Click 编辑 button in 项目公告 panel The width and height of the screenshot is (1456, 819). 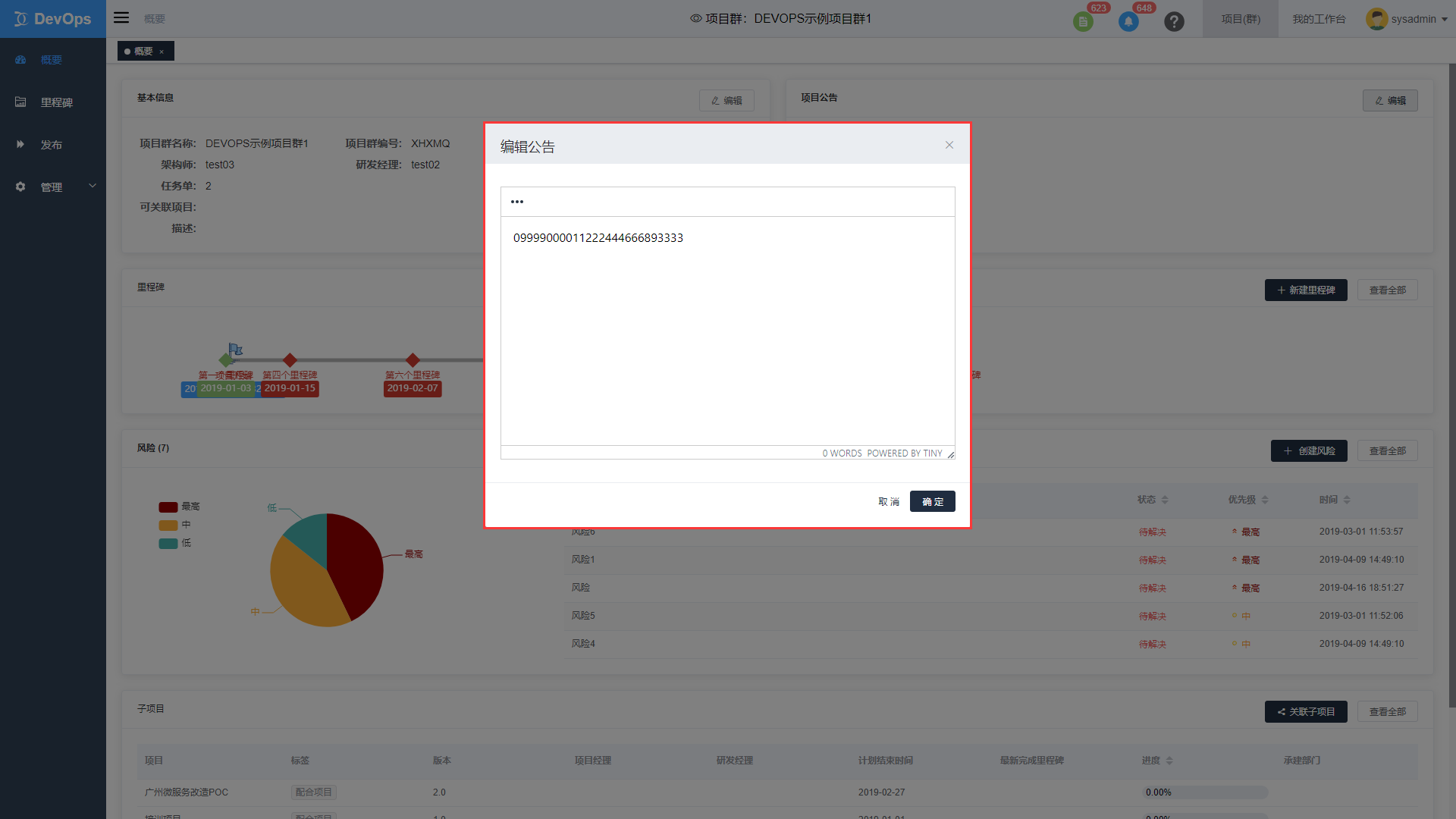pyautogui.click(x=1390, y=100)
